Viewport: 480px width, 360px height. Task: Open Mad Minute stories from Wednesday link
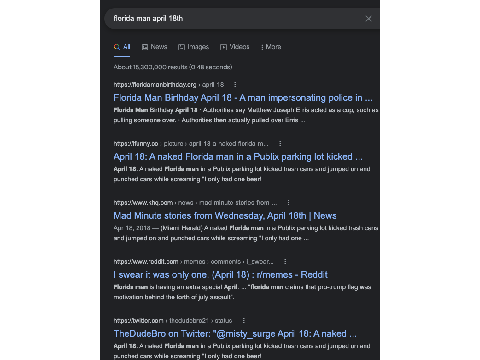(x=225, y=216)
